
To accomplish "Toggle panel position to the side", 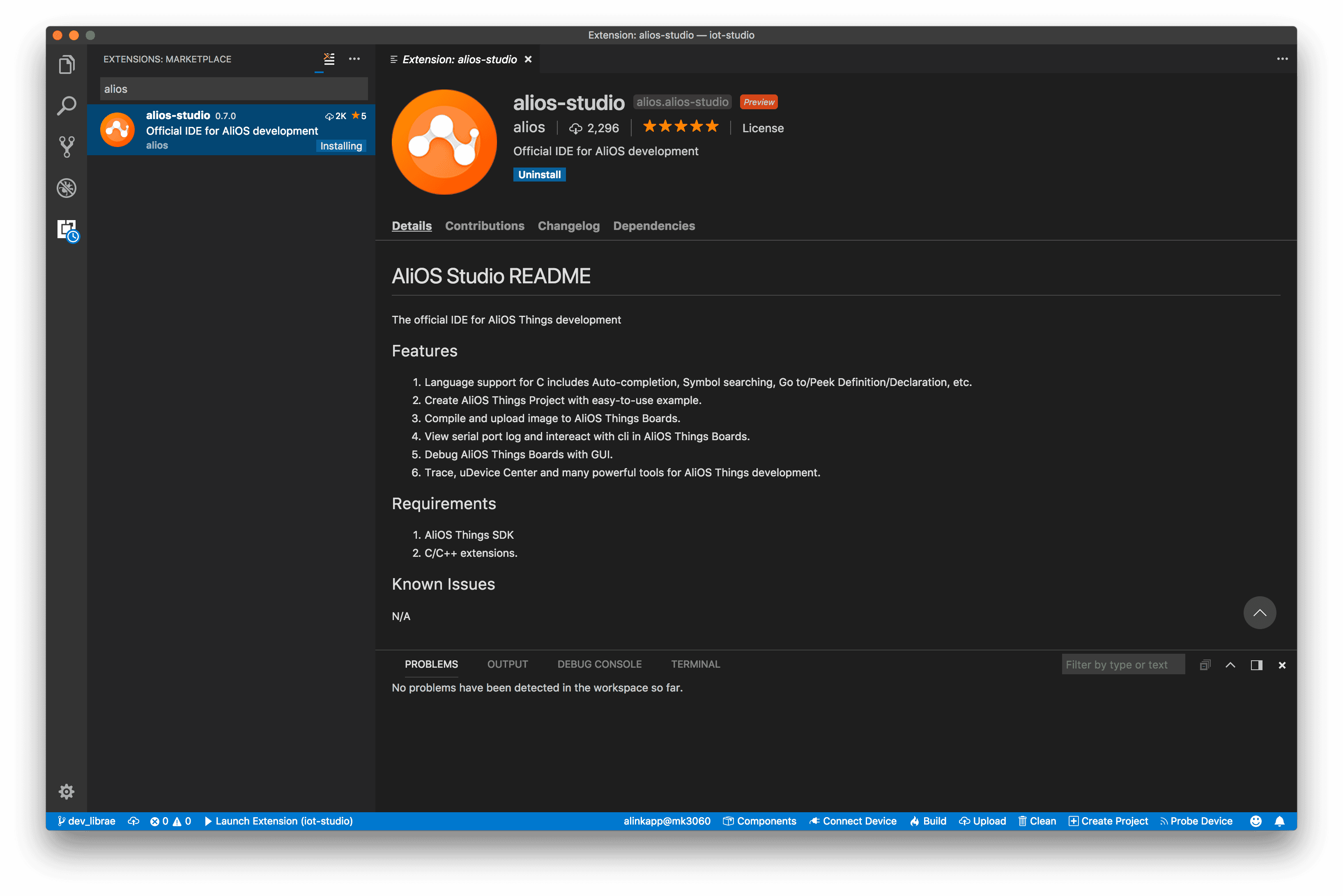I will point(1256,665).
